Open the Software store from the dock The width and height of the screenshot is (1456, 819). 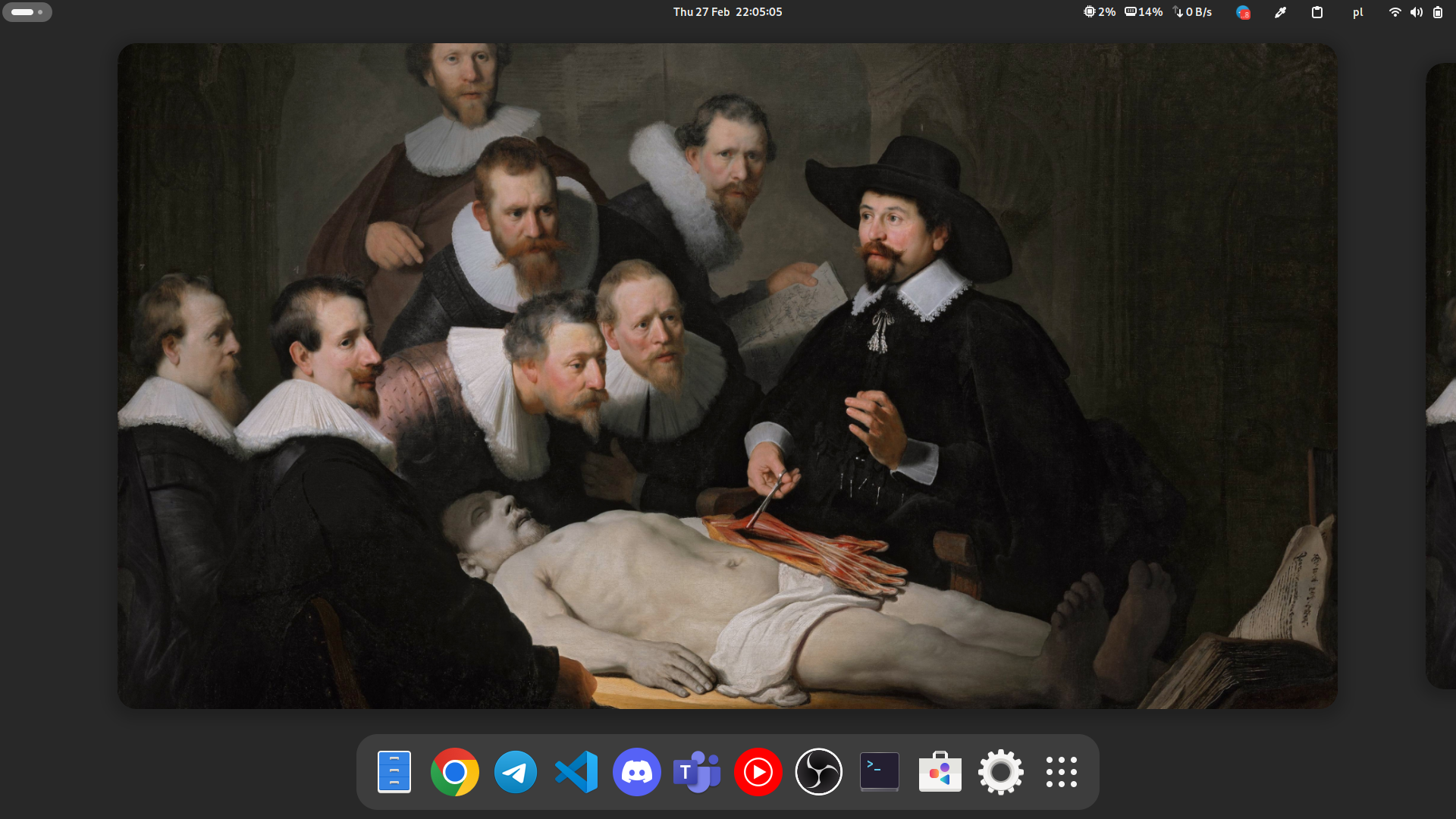[x=940, y=772]
